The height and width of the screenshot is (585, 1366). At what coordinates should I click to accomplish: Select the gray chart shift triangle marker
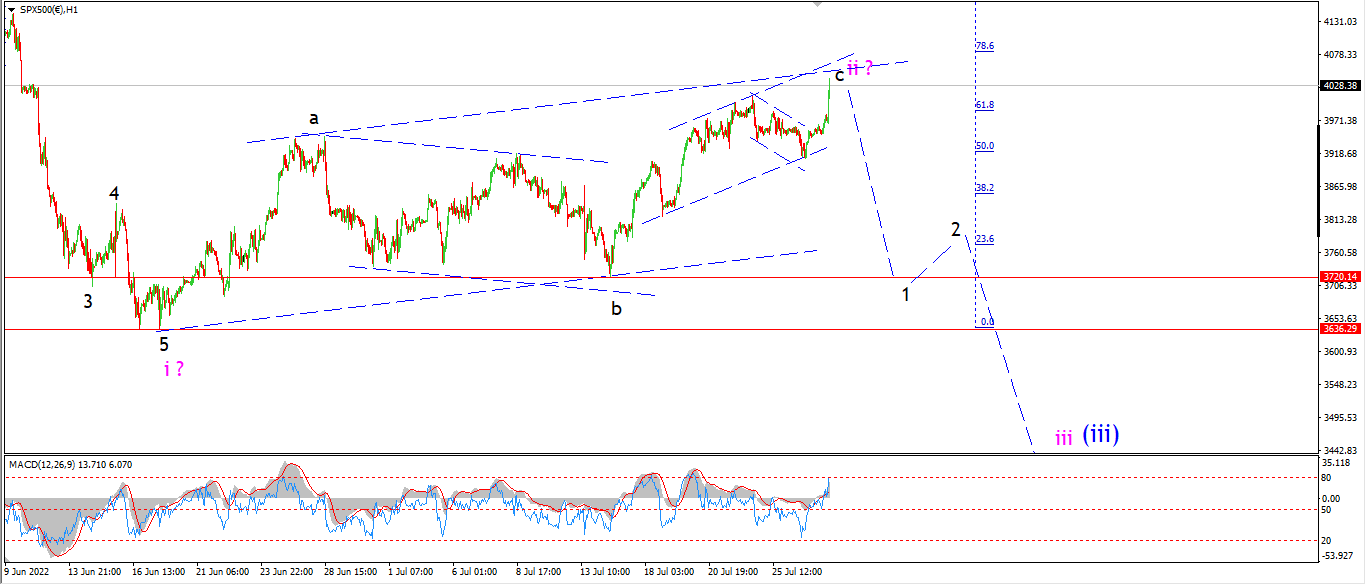click(820, 4)
